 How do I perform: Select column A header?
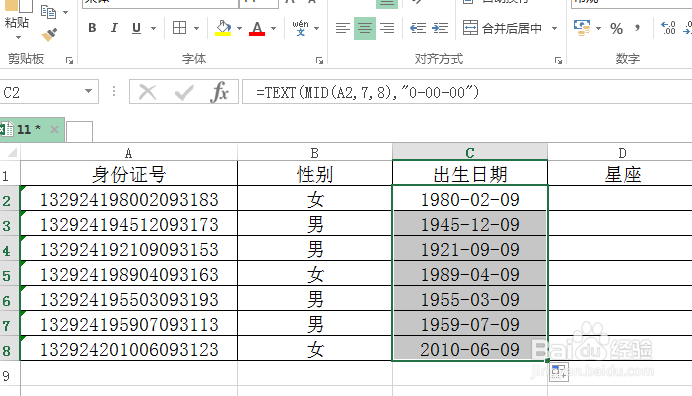click(128, 153)
